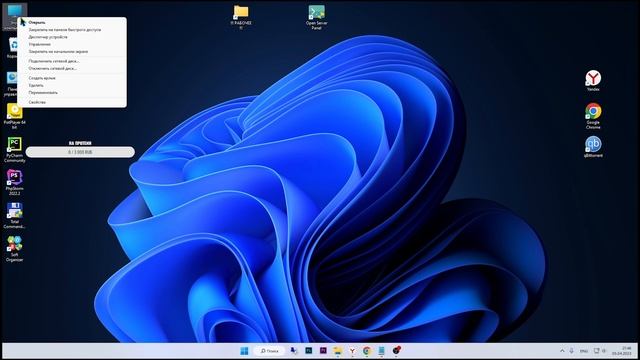Open the taskbar clock and date
The width and height of the screenshot is (640, 360).
[x=622, y=351]
